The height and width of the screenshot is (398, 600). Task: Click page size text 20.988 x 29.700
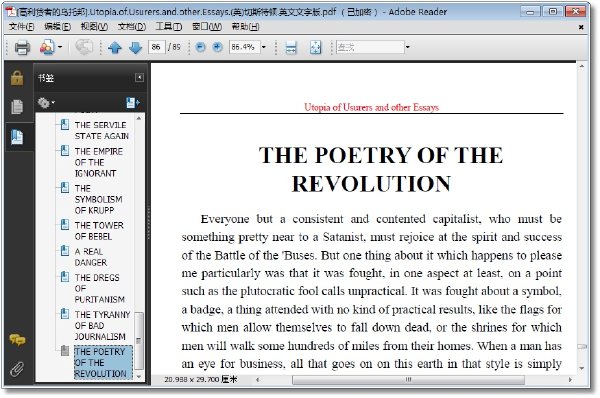click(201, 379)
